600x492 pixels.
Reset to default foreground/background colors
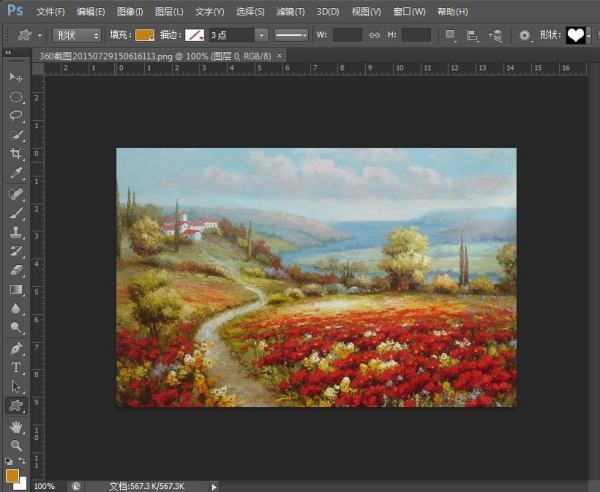[8, 461]
